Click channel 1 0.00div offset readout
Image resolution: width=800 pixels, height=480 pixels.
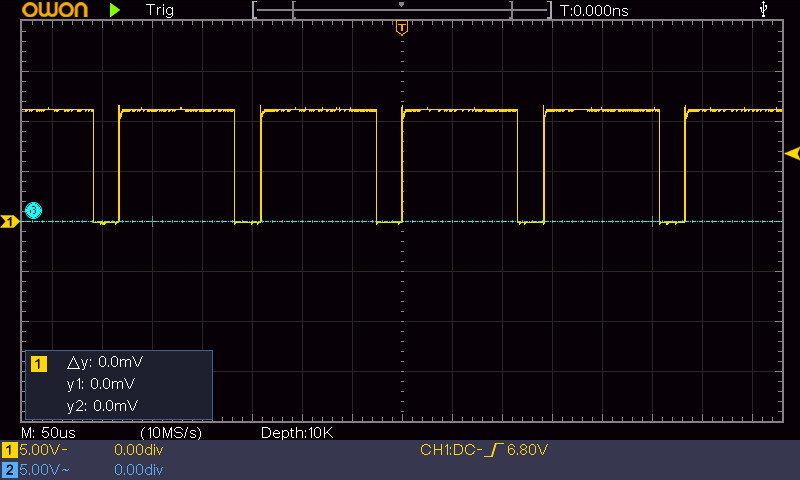138,450
